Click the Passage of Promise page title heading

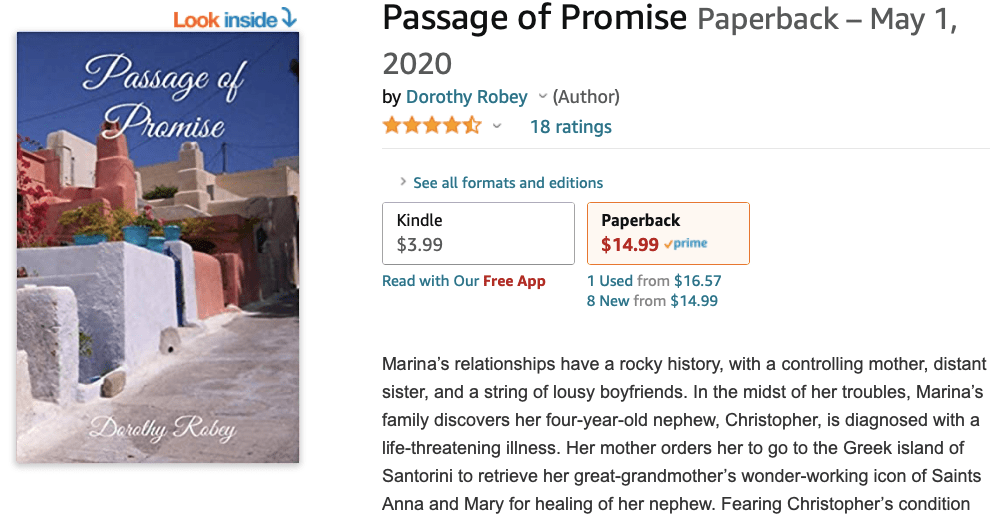click(535, 18)
